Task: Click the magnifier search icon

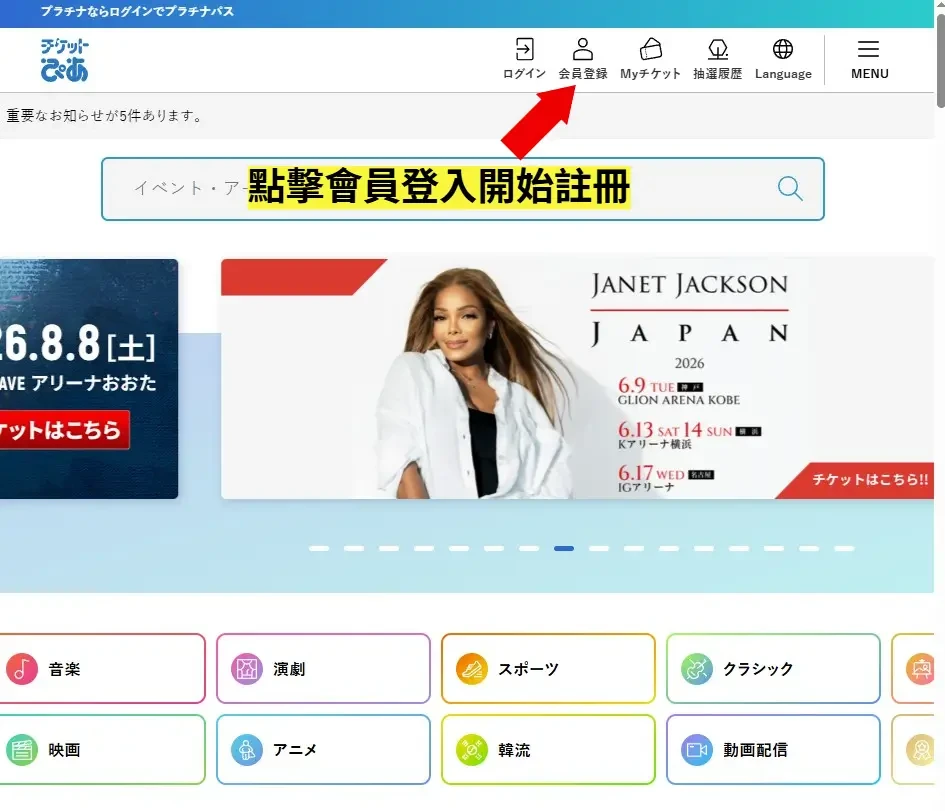Action: click(x=790, y=189)
